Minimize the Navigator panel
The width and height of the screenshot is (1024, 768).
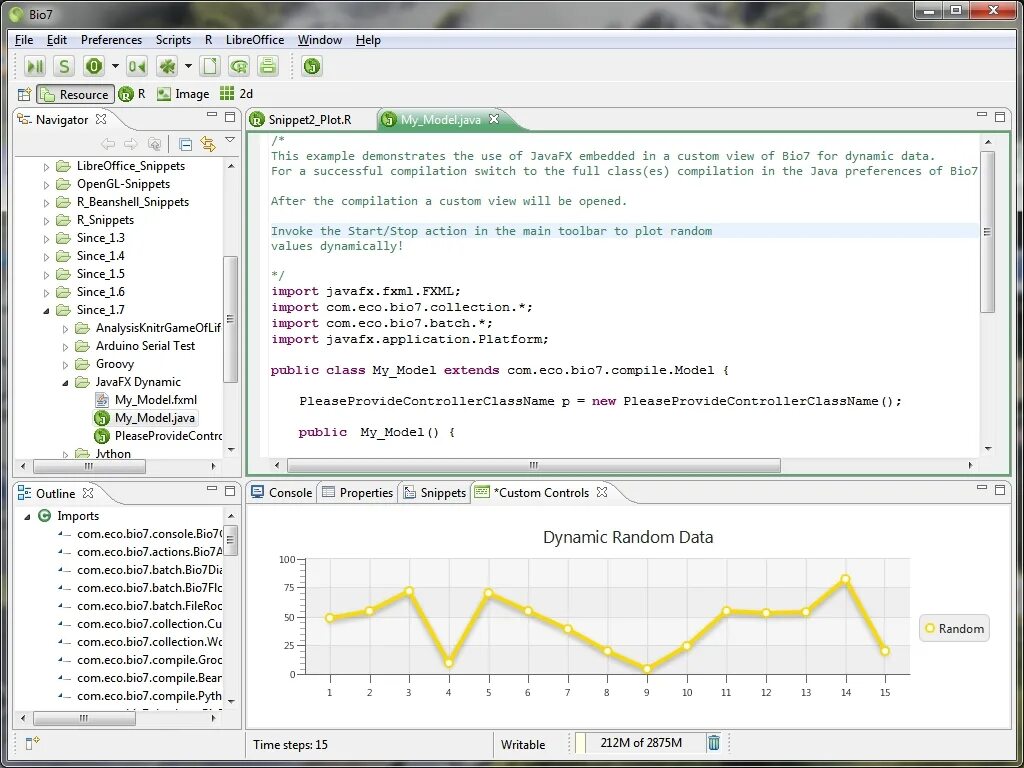point(212,115)
